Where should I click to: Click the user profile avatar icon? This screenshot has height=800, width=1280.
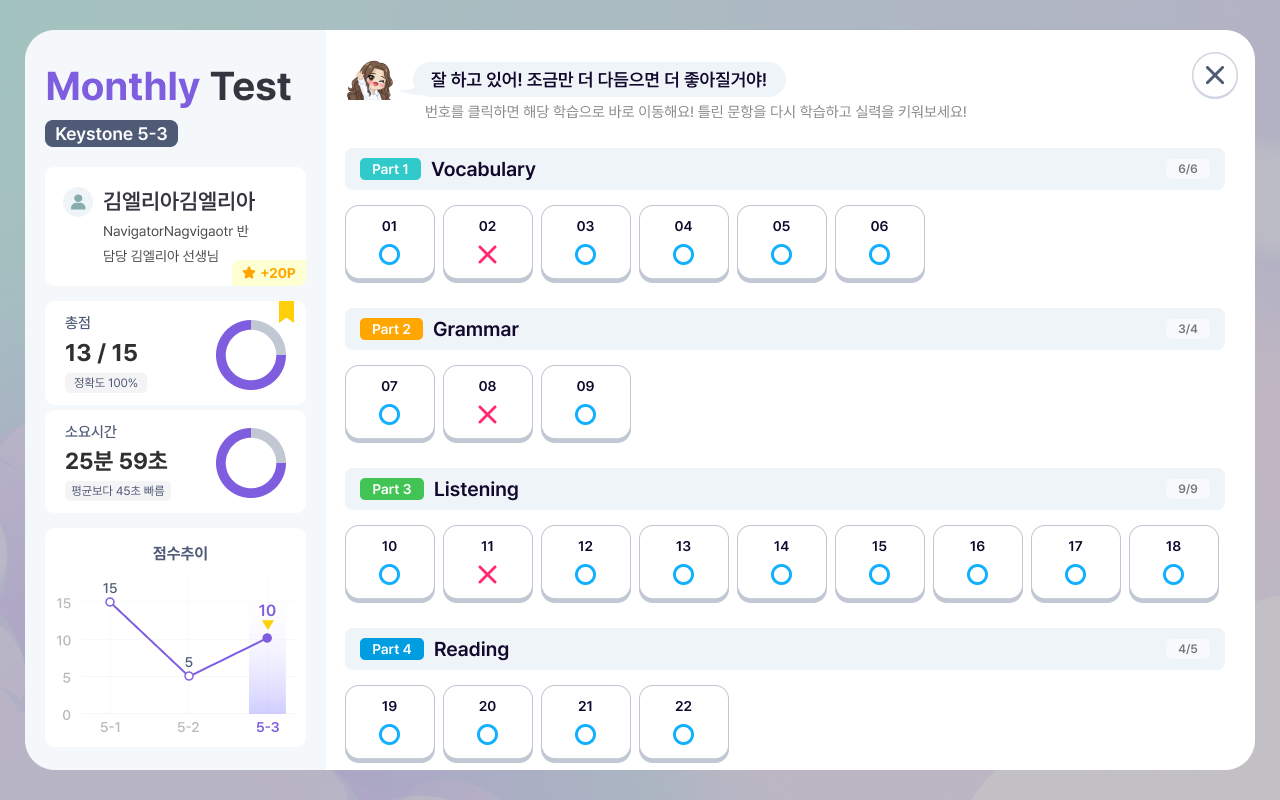[78, 201]
